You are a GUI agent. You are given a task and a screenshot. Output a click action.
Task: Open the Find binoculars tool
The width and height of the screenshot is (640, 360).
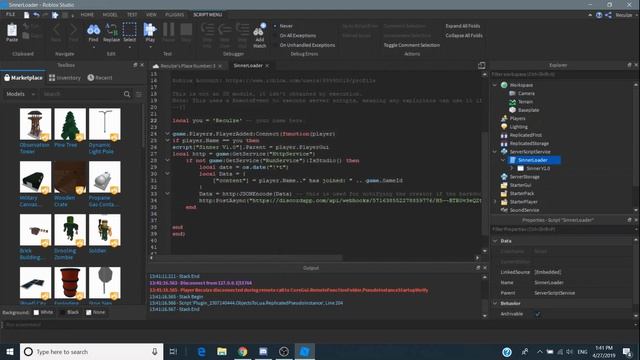(93, 29)
